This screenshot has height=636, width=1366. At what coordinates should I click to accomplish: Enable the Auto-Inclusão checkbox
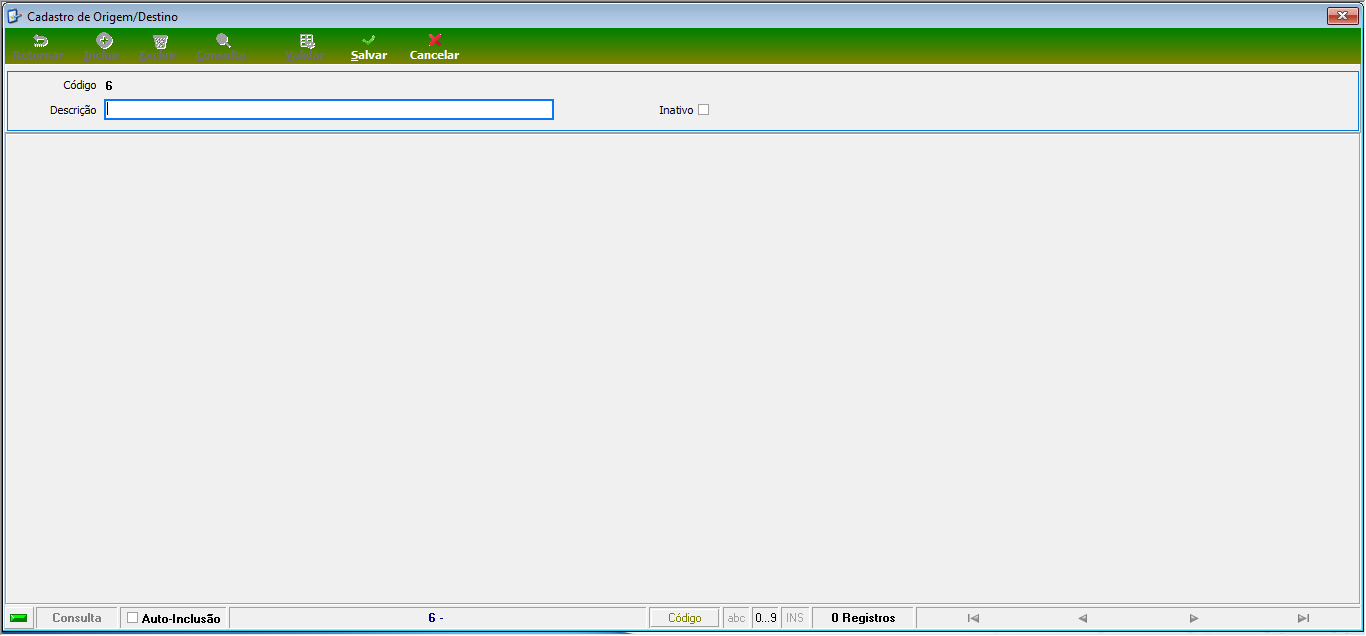[132, 618]
